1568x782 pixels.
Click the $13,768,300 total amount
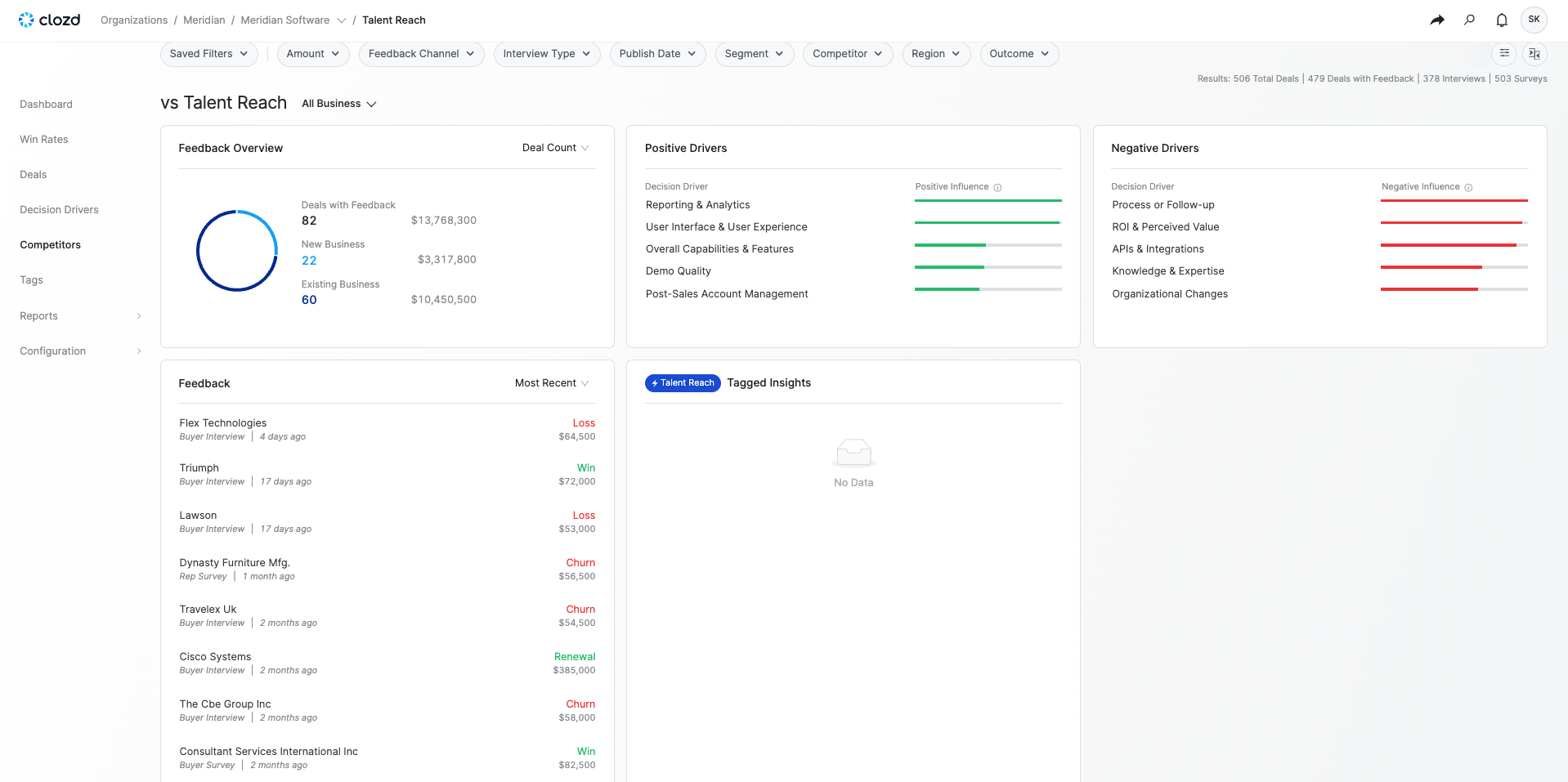(x=444, y=221)
